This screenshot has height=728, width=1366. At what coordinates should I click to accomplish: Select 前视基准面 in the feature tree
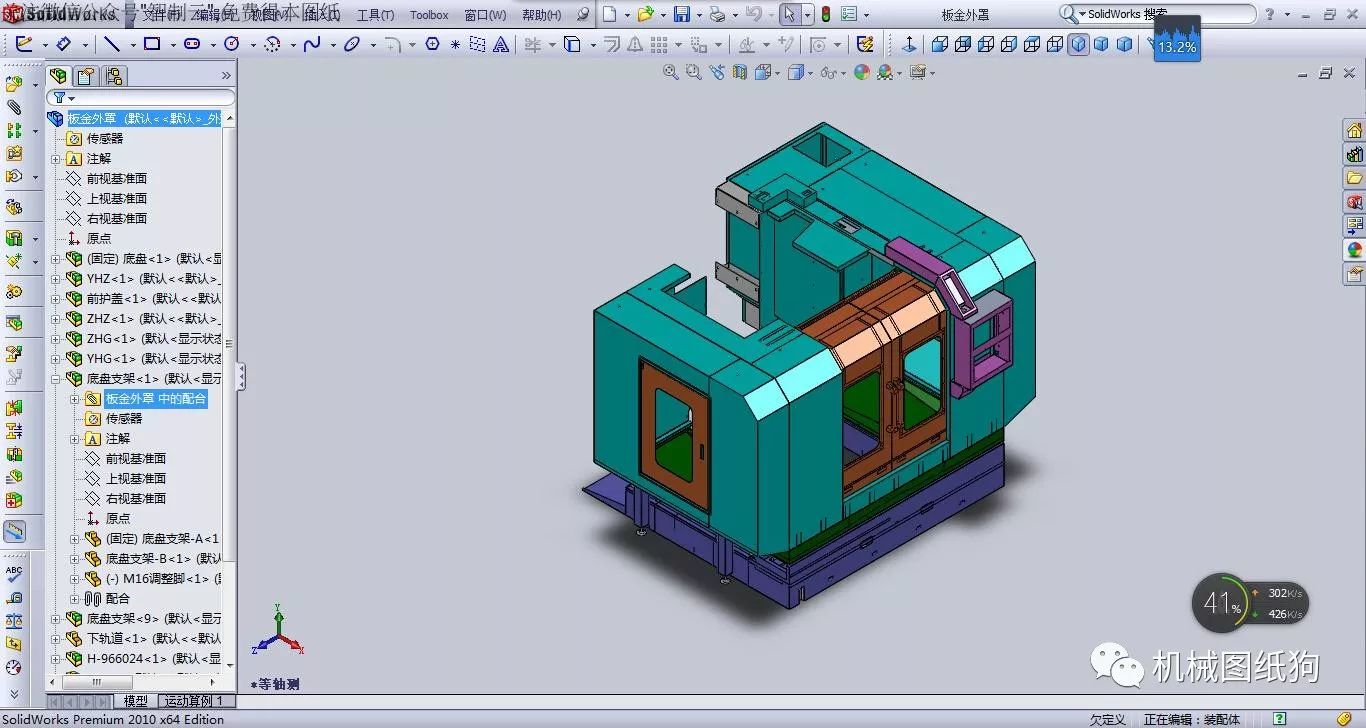tap(116, 178)
